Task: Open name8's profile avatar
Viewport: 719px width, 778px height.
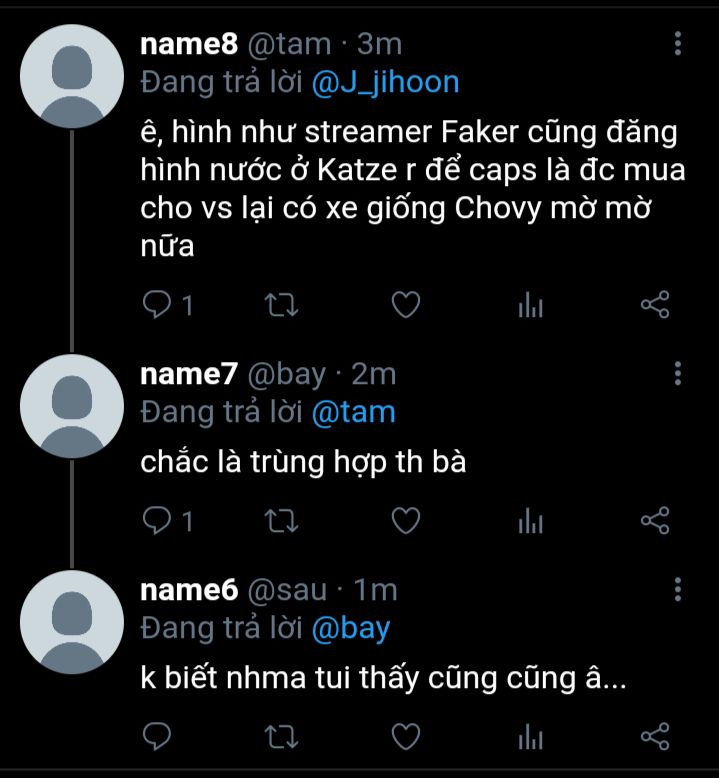Action: click(x=71, y=77)
